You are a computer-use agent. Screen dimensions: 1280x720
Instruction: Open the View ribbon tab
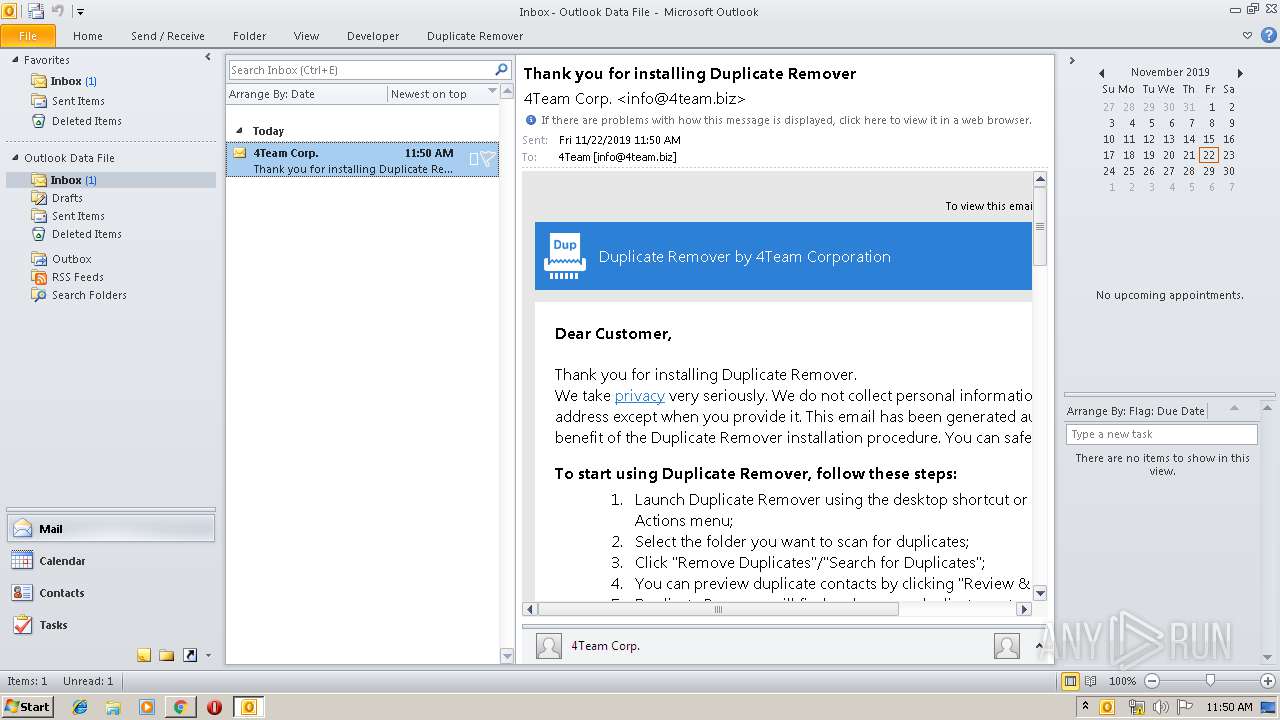[307, 36]
